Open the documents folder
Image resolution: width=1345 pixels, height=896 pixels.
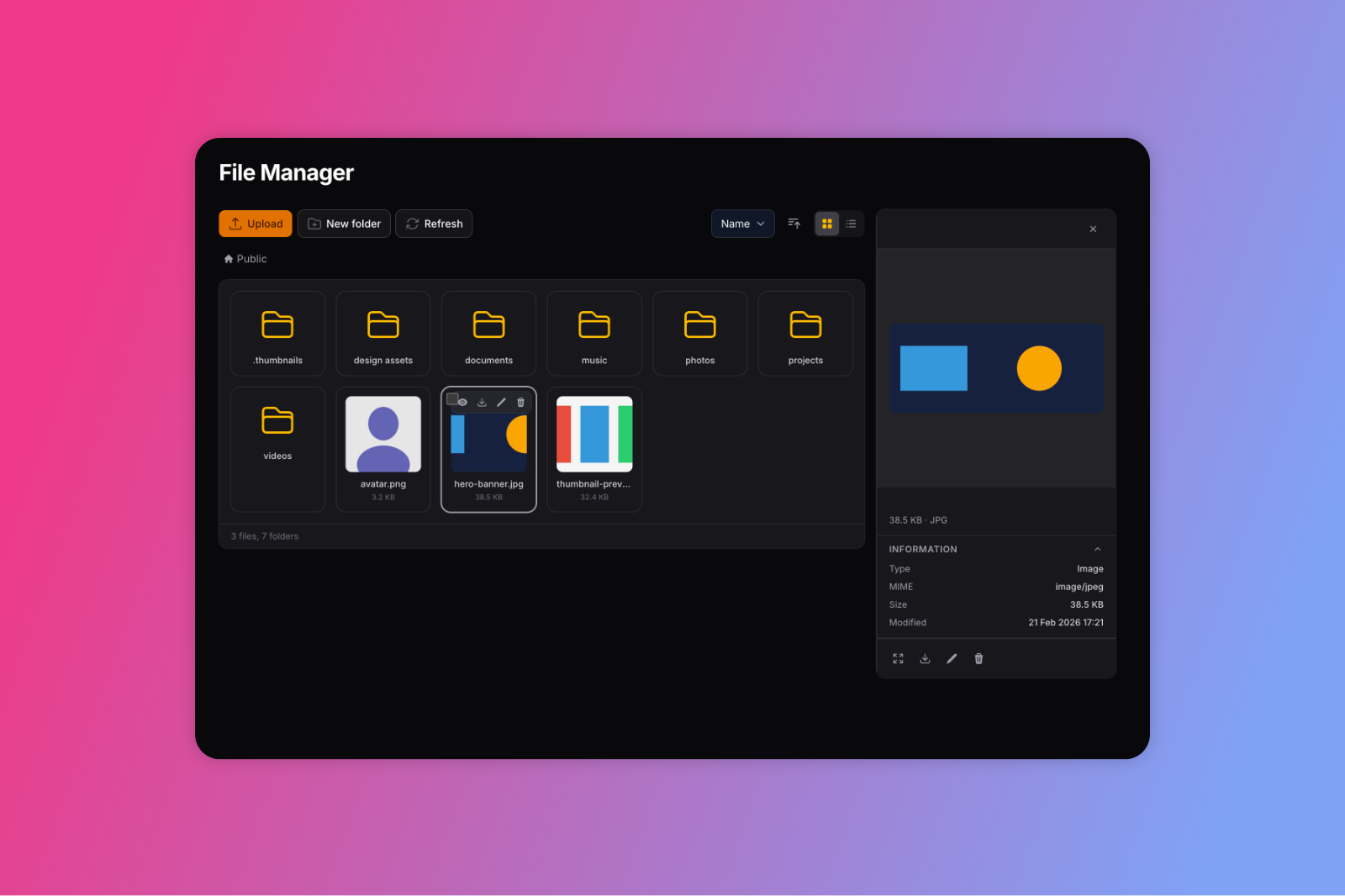pos(488,334)
